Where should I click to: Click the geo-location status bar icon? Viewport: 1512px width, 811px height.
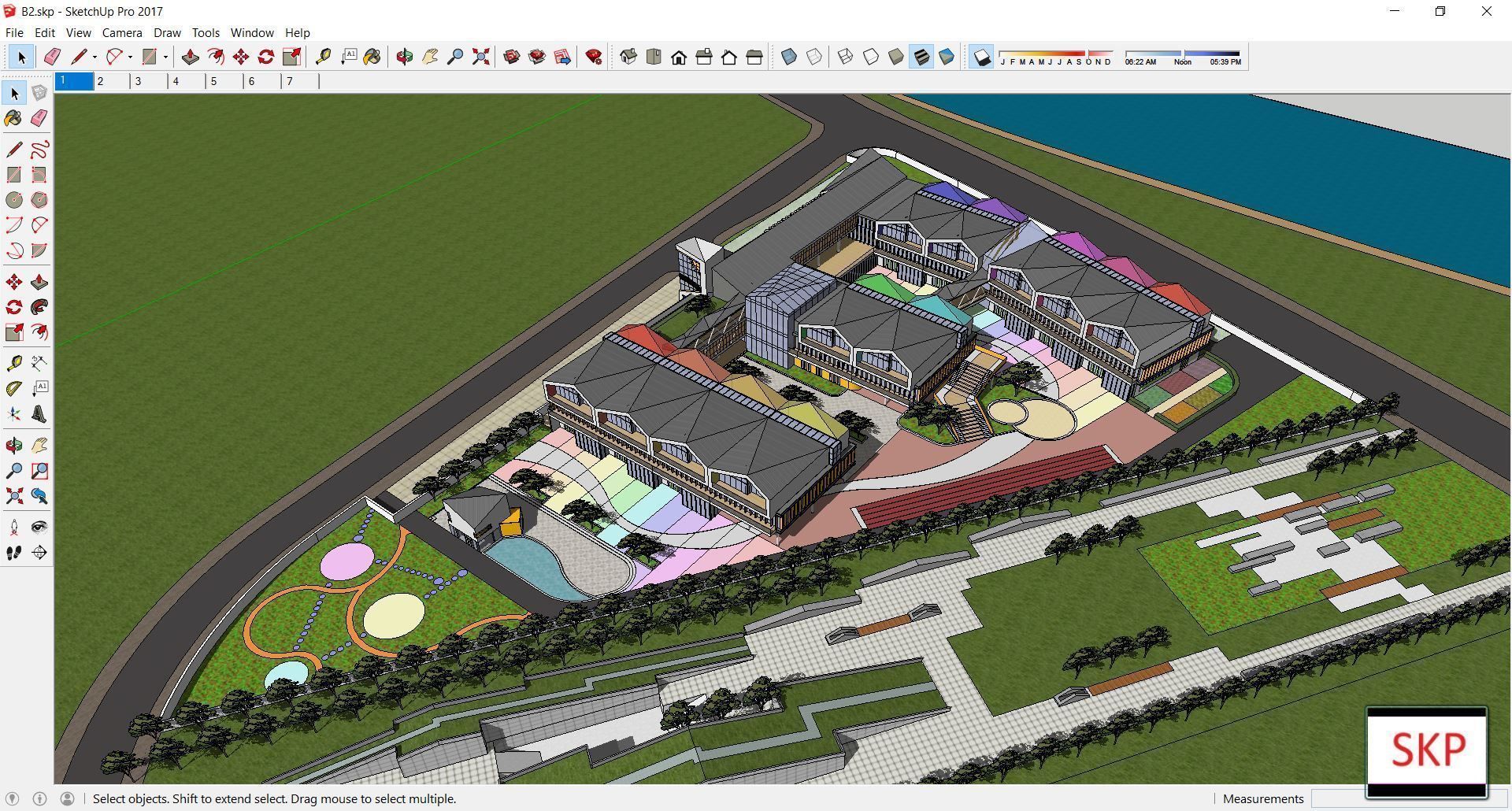12,798
